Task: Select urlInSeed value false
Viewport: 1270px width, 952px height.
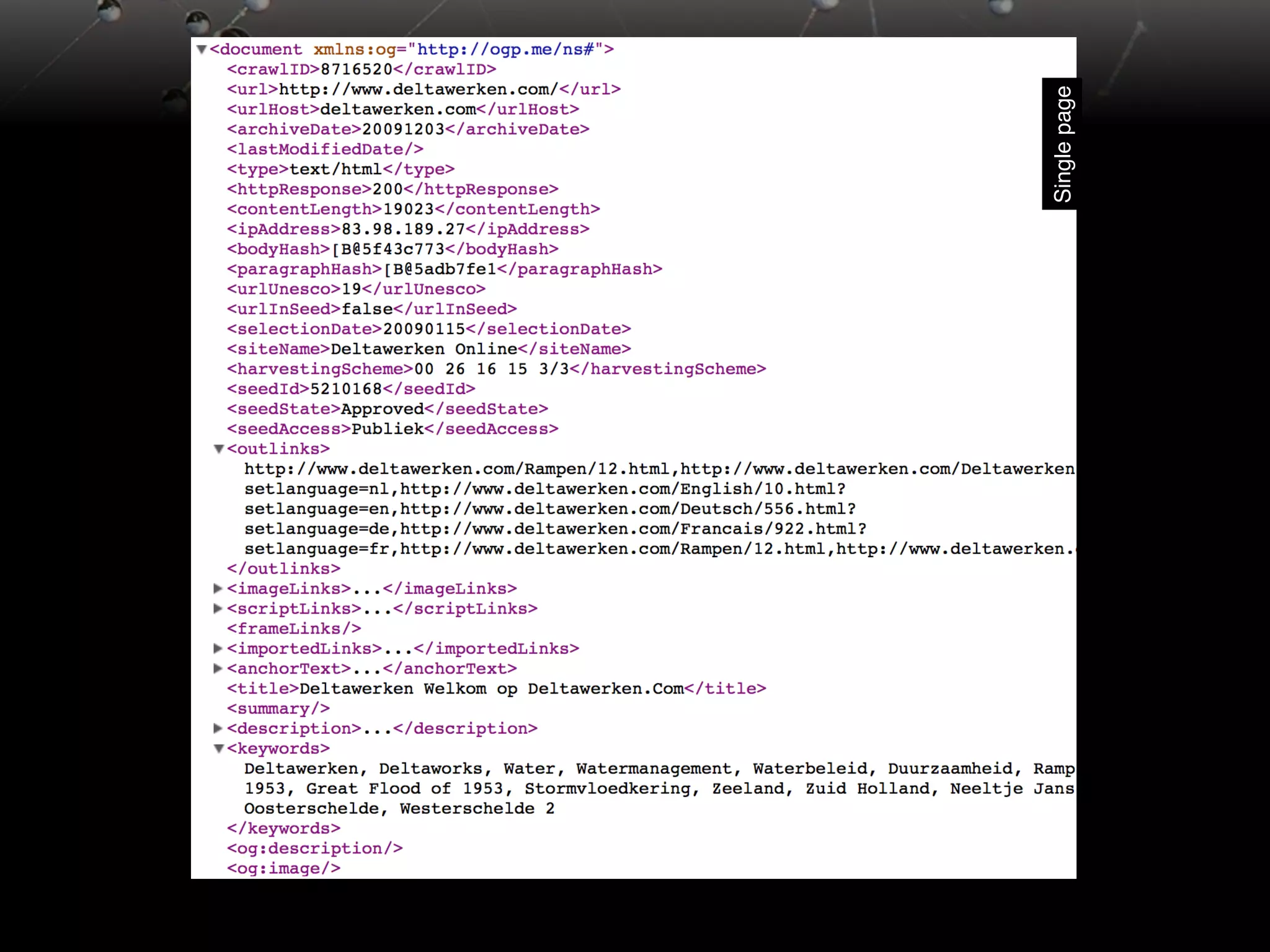Action: pos(367,309)
